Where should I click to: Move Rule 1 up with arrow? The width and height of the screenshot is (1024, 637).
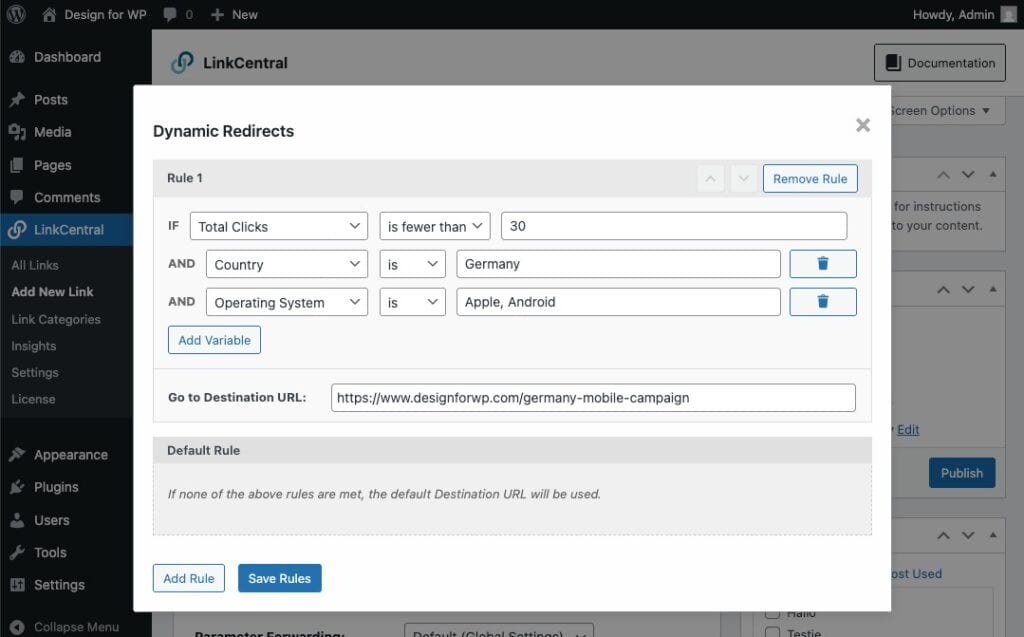point(711,179)
